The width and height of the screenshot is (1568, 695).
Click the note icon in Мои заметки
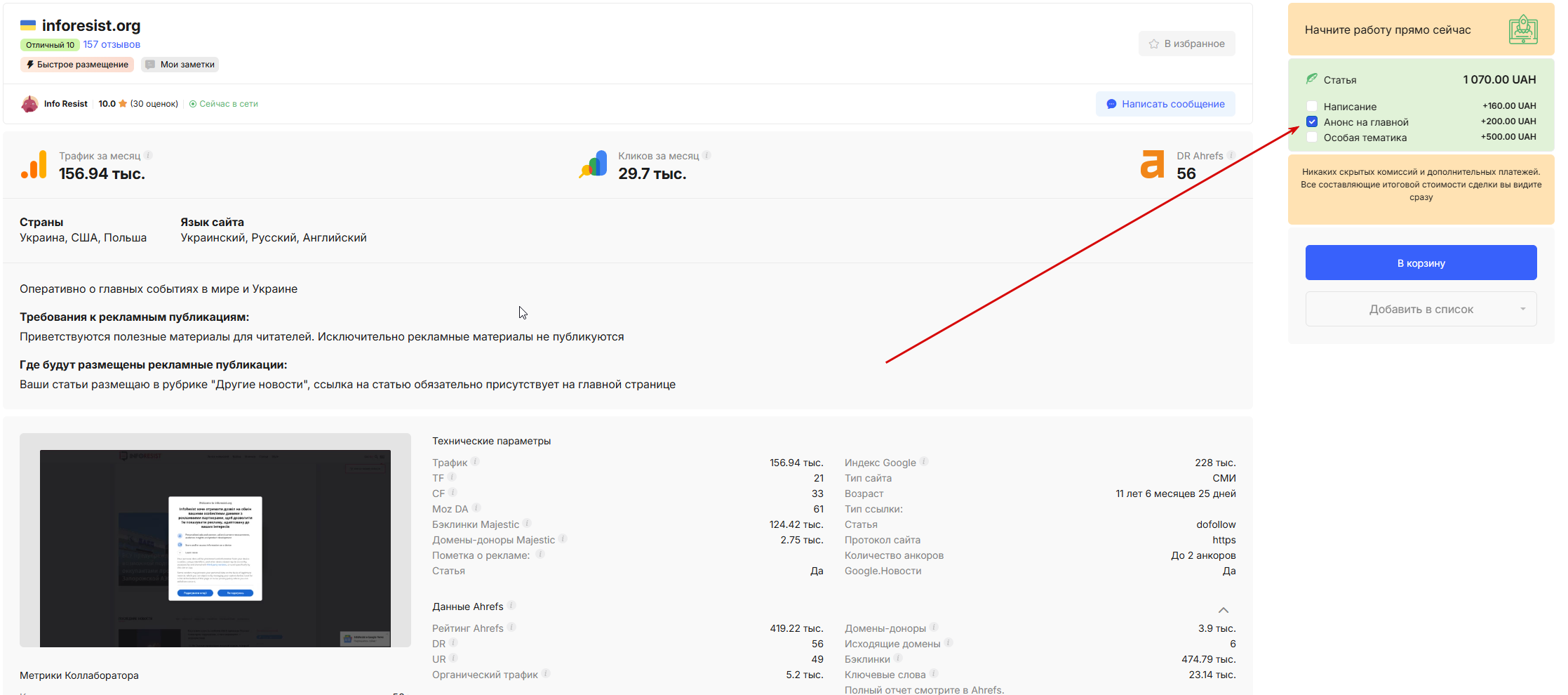click(x=150, y=65)
